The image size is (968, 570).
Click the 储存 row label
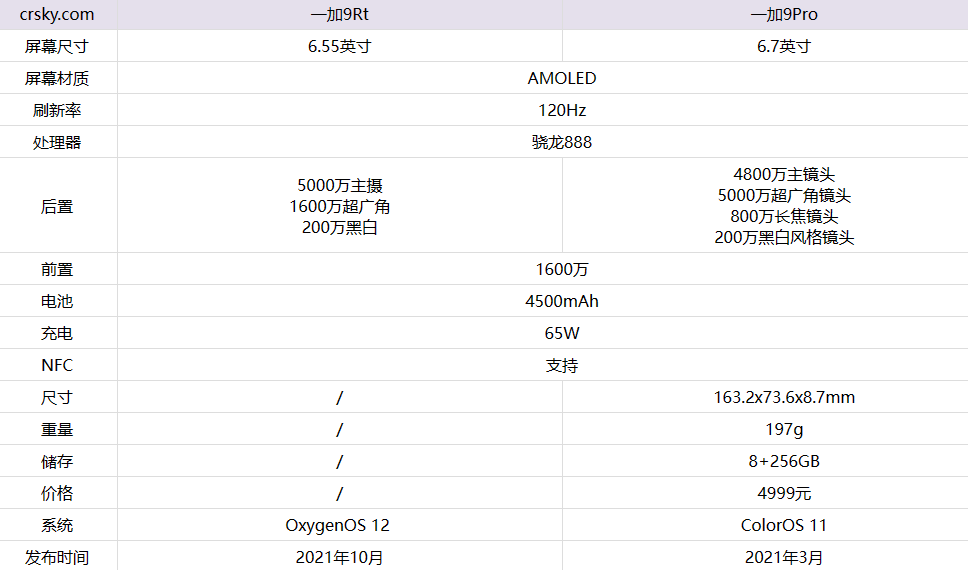coord(57,462)
